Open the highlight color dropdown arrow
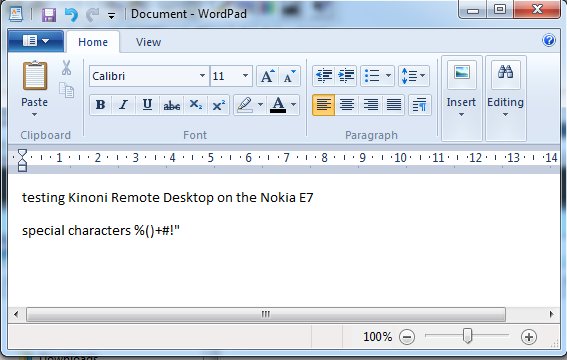This screenshot has height=360, width=567. [260, 105]
